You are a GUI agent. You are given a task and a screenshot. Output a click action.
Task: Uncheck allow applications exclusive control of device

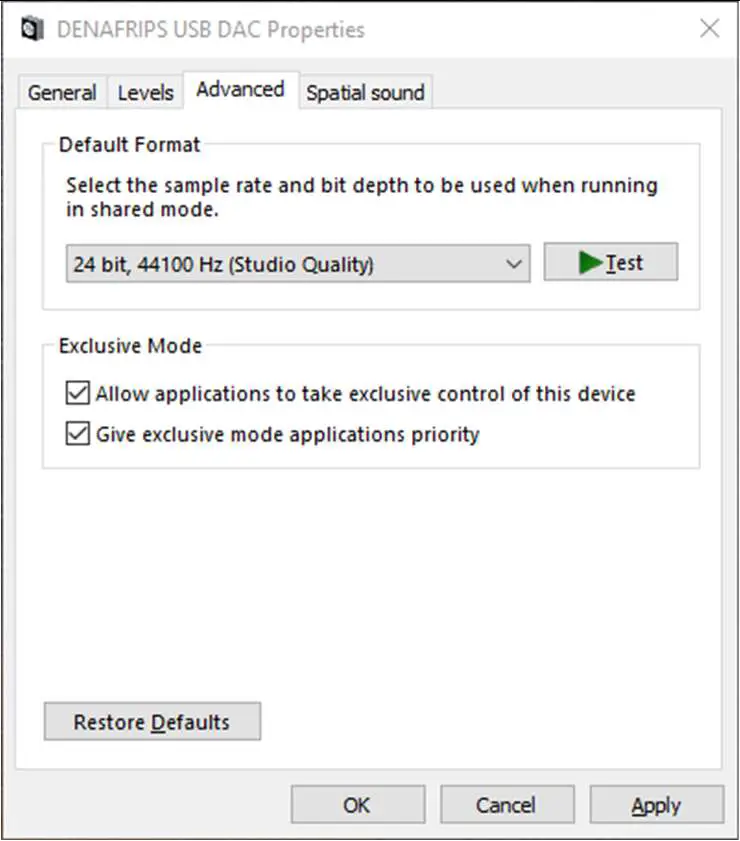pyautogui.click(x=77, y=393)
